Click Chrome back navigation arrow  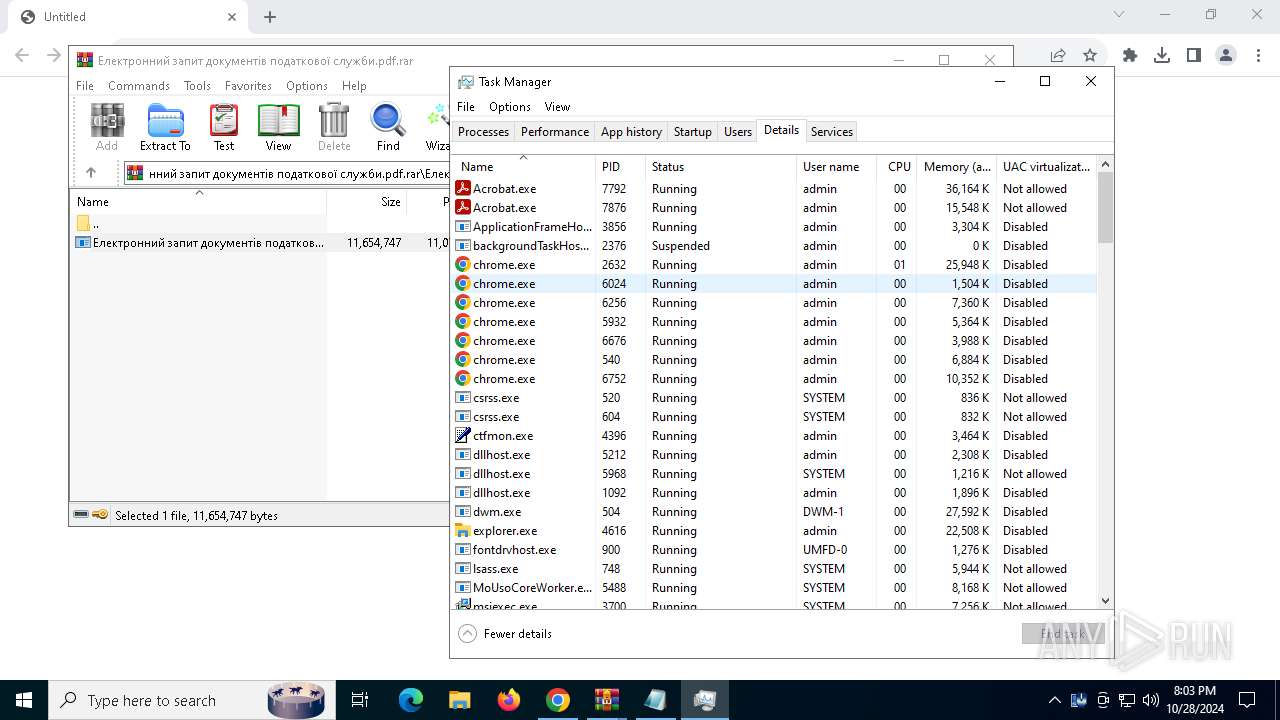(22, 56)
